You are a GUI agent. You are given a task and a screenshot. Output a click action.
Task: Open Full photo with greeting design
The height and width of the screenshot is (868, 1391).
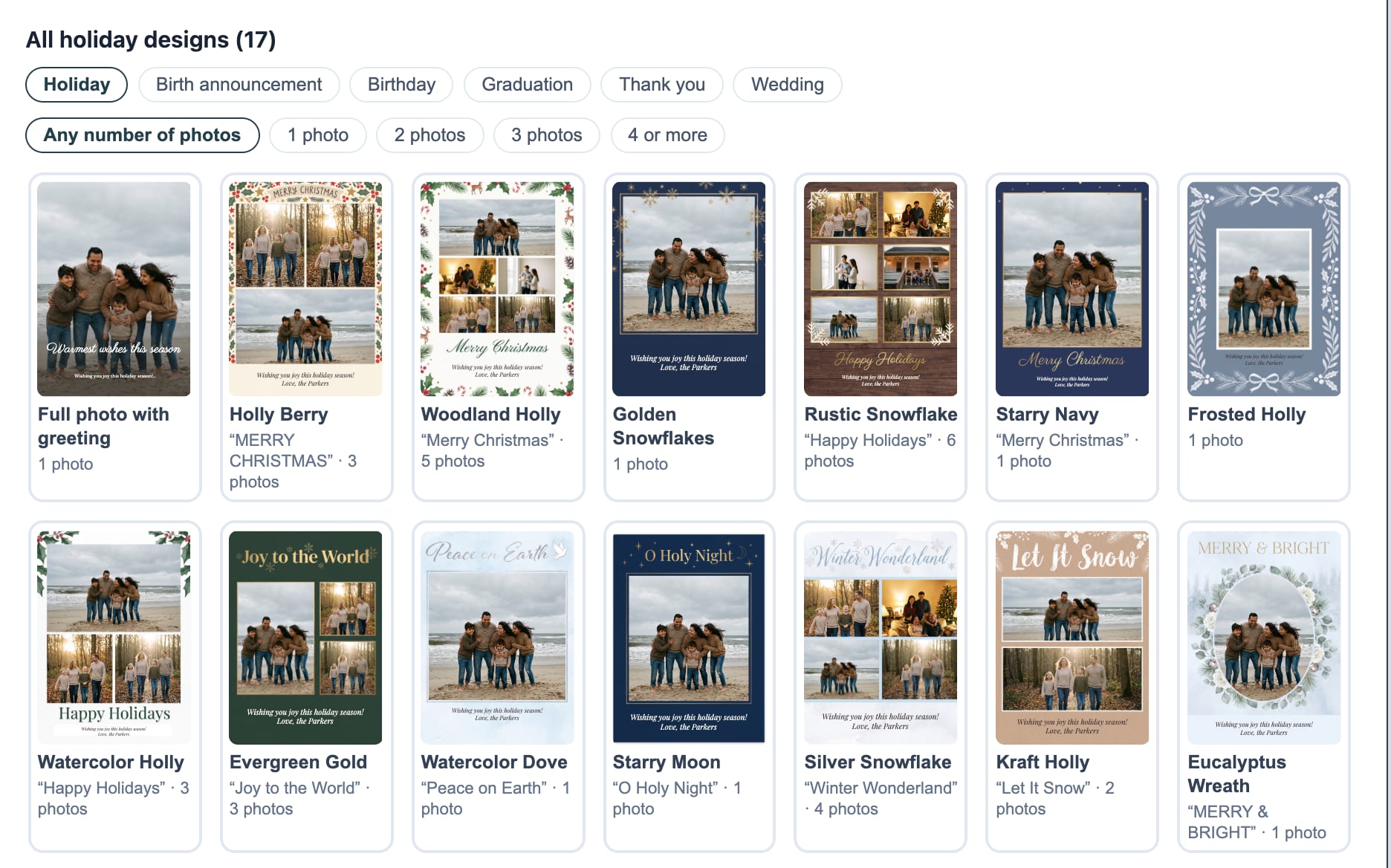point(114,289)
